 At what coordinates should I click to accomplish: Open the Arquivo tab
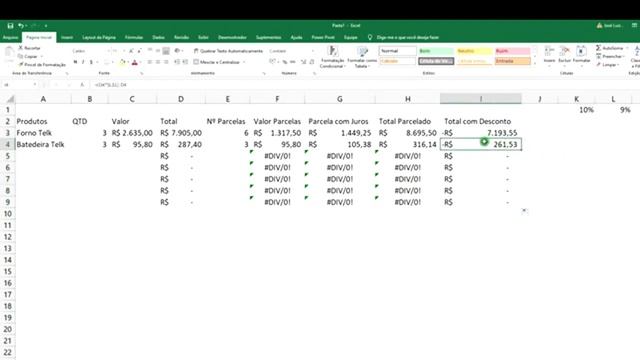click(10, 37)
